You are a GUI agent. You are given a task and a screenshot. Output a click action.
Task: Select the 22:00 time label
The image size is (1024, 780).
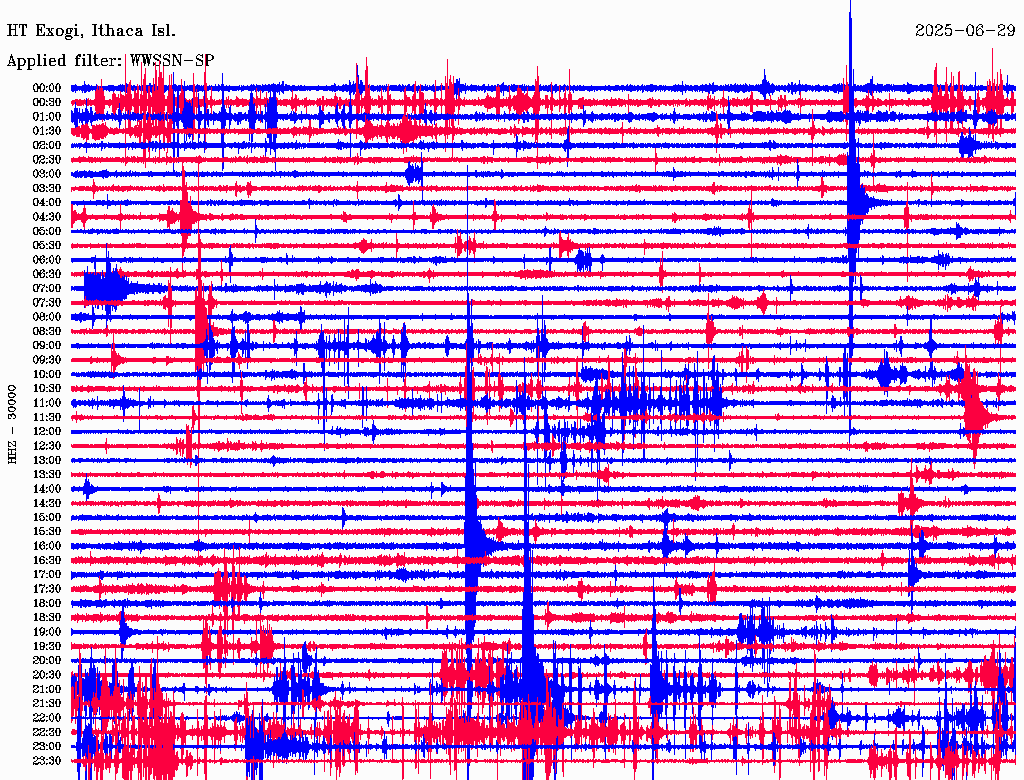(x=47, y=718)
